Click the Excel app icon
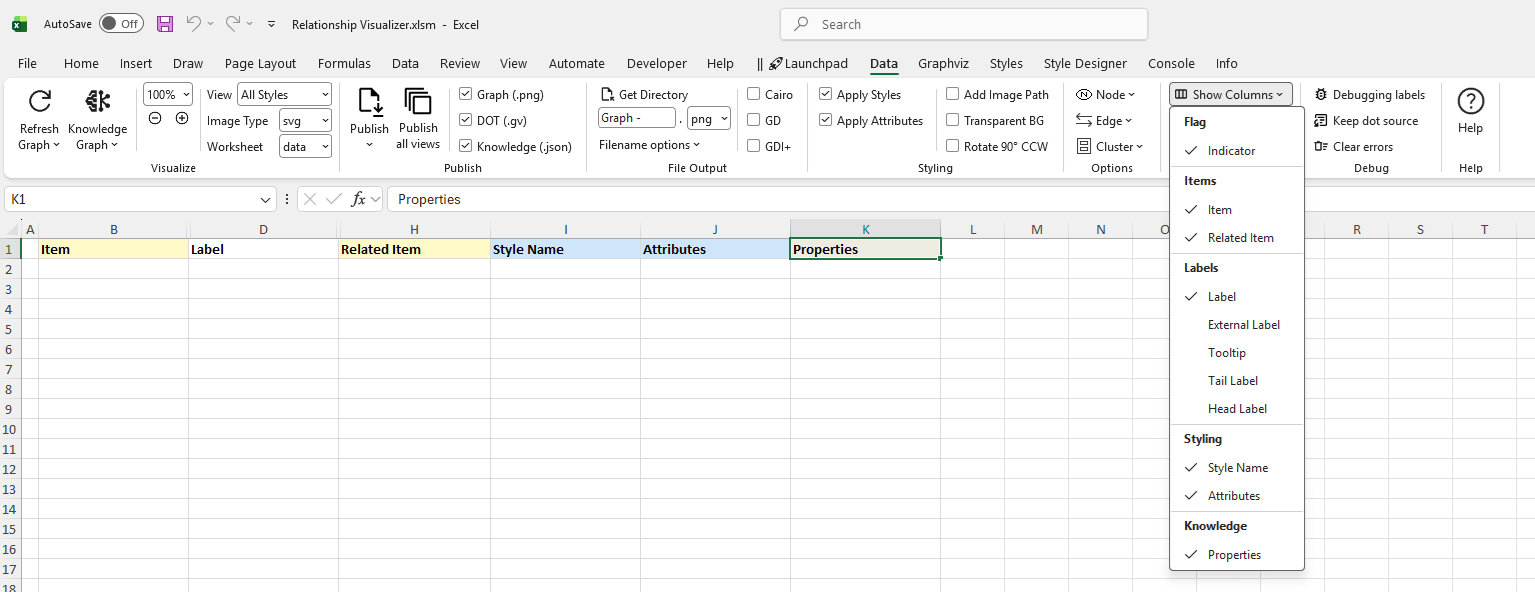 click(x=20, y=23)
